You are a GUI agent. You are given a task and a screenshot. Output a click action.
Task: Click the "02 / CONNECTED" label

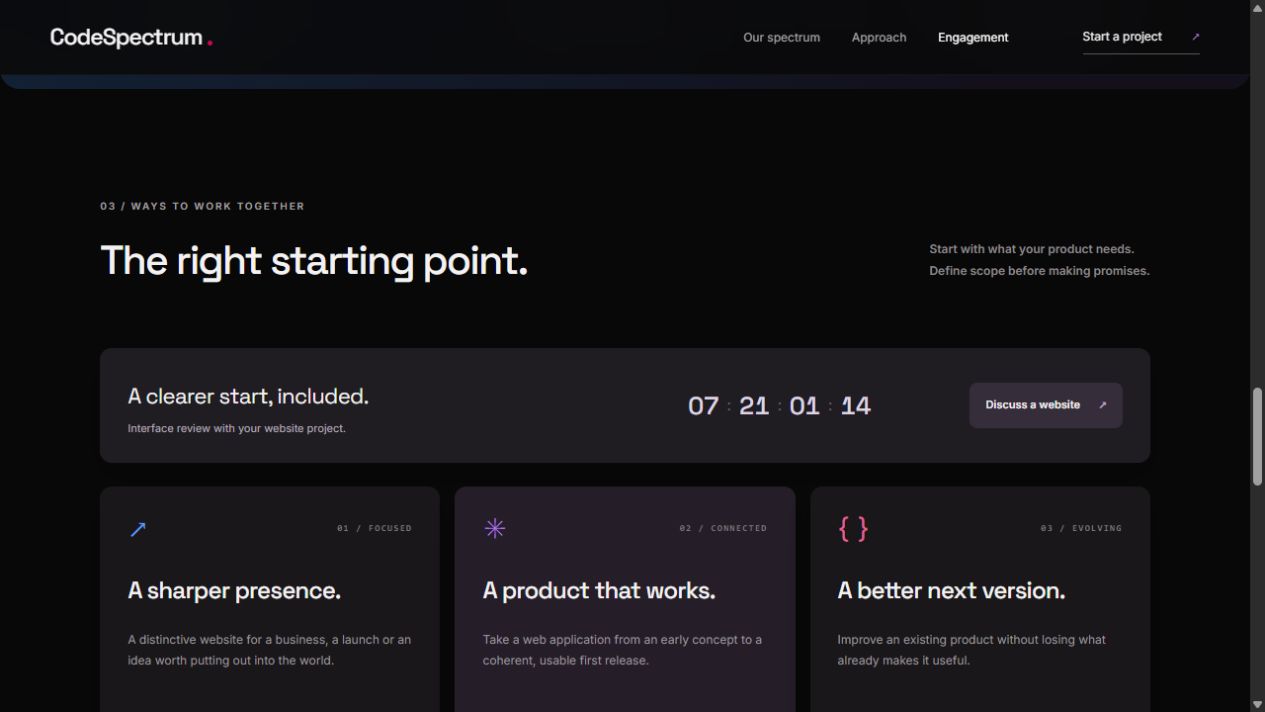pyautogui.click(x=723, y=528)
